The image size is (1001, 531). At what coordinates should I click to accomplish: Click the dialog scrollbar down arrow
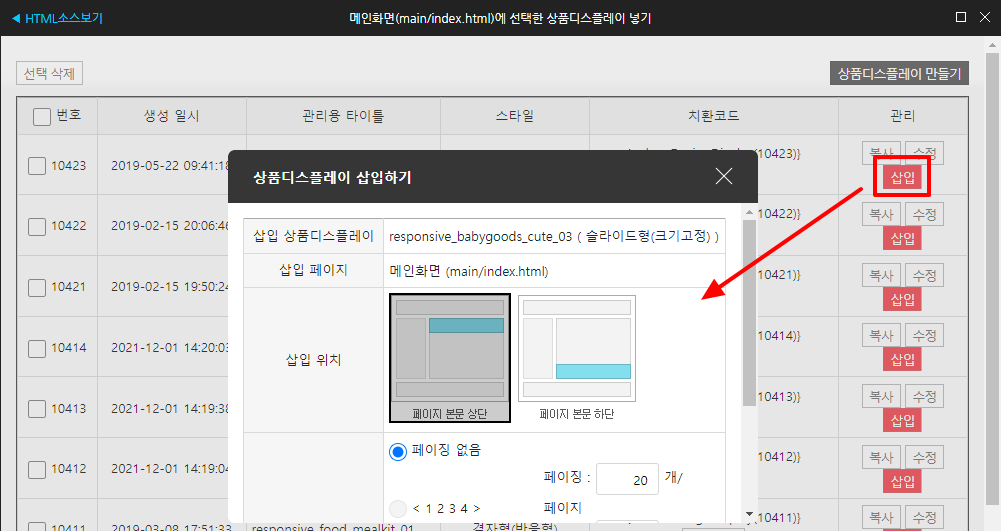(x=749, y=514)
